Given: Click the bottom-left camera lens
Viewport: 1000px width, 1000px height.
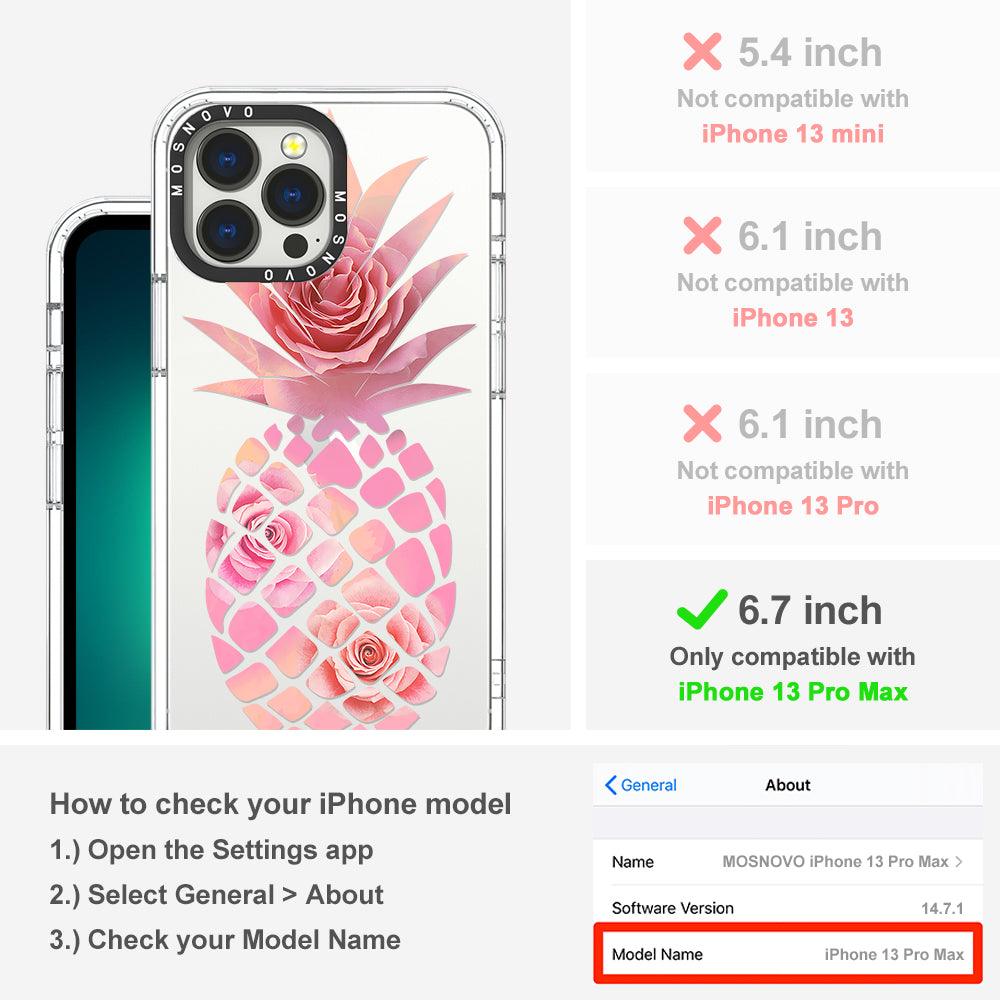Looking at the screenshot, I should [228, 232].
